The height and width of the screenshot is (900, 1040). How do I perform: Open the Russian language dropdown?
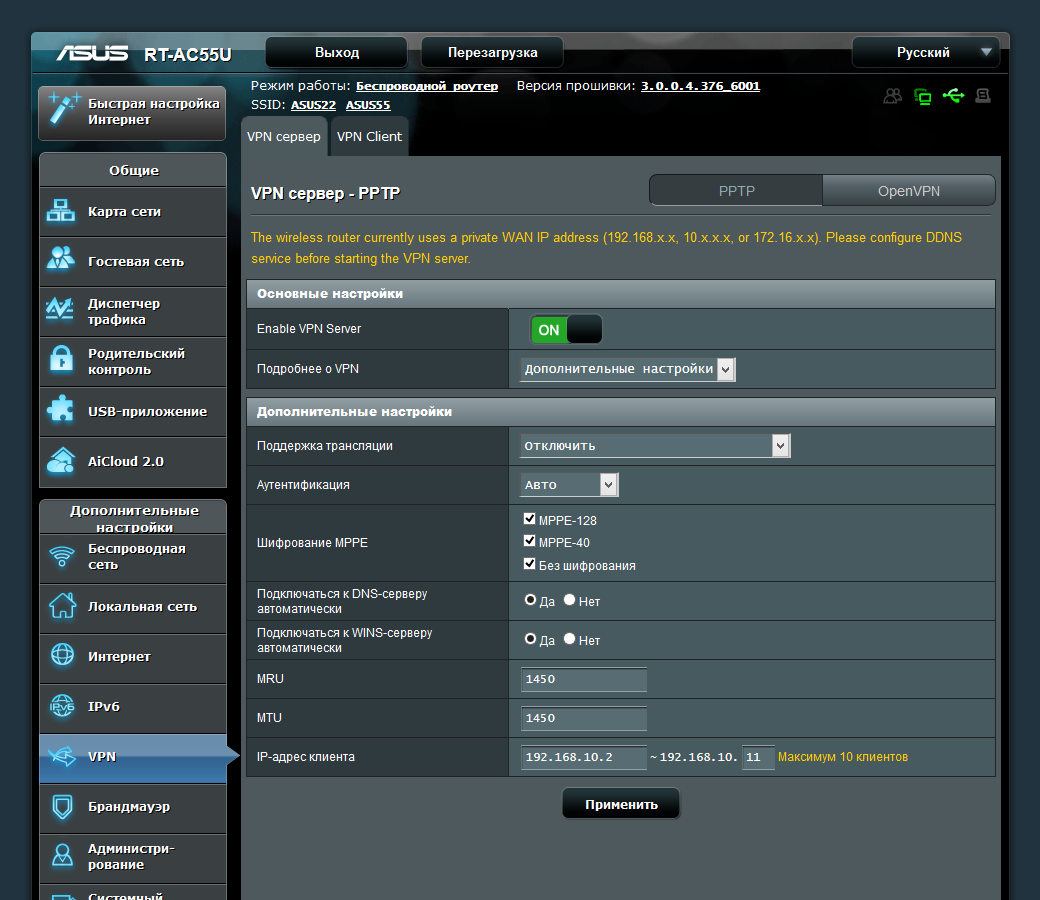point(924,52)
